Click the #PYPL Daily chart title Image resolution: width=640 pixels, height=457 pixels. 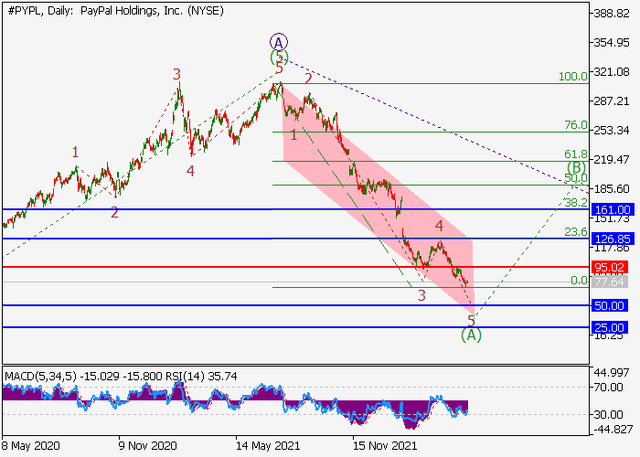click(x=114, y=10)
